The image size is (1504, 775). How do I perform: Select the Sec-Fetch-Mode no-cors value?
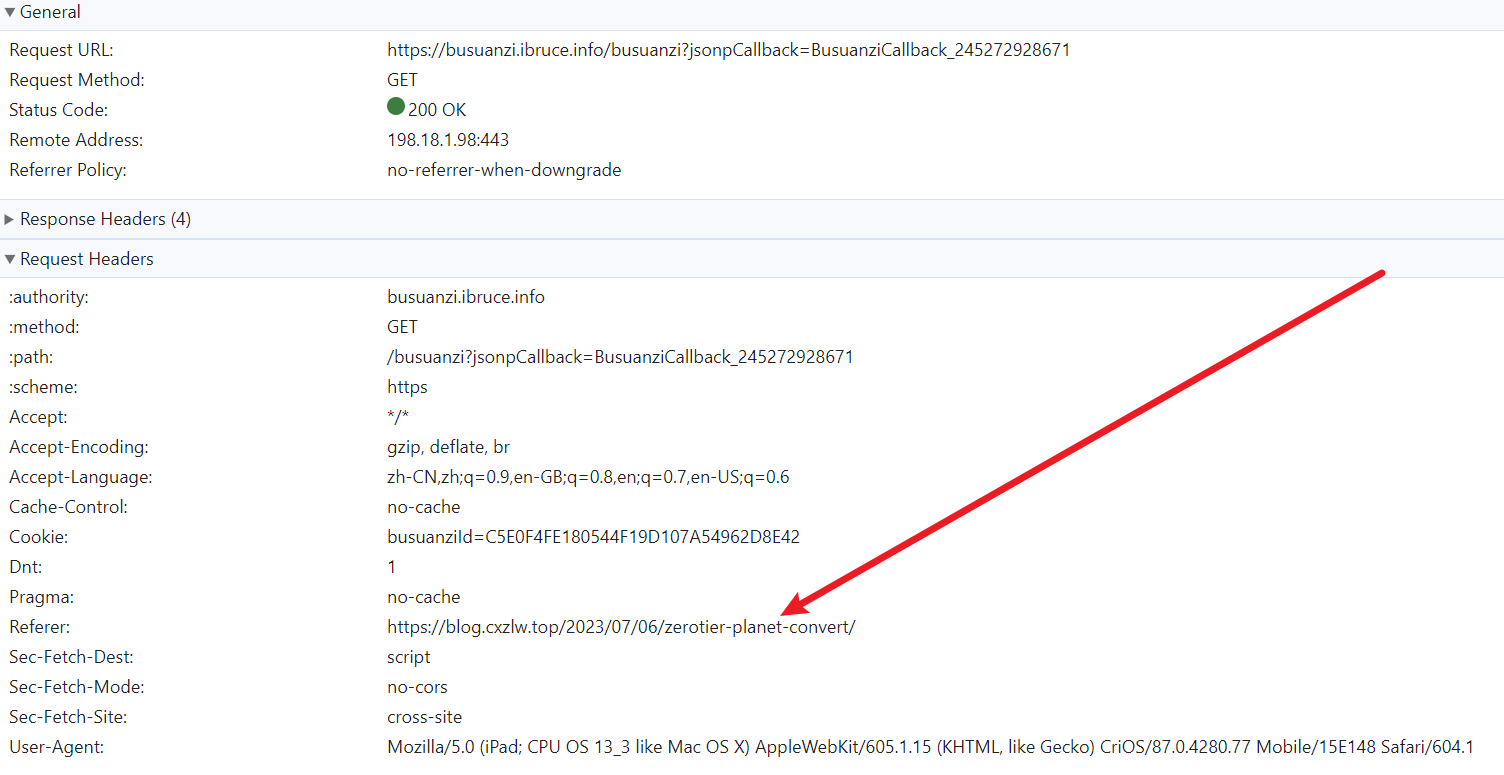coord(417,687)
